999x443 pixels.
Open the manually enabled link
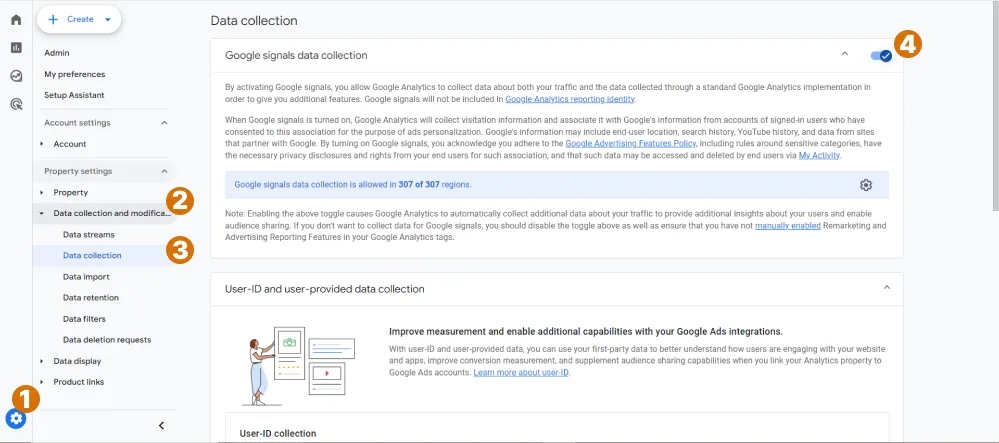(x=787, y=226)
